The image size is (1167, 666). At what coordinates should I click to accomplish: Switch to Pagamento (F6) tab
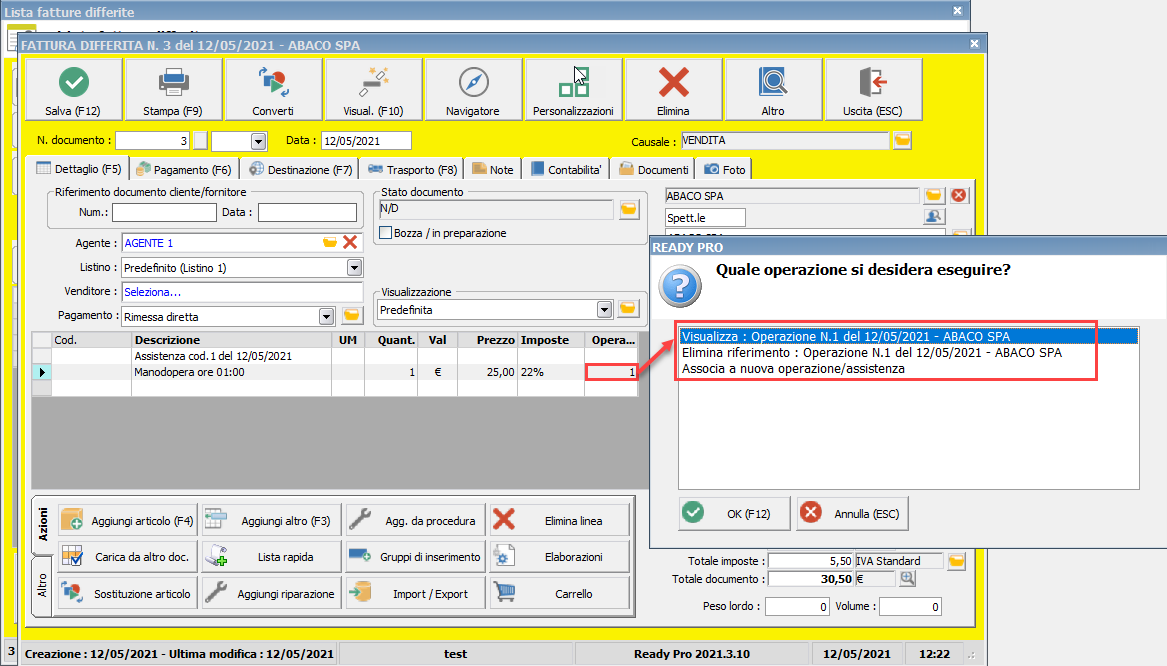pos(185,170)
